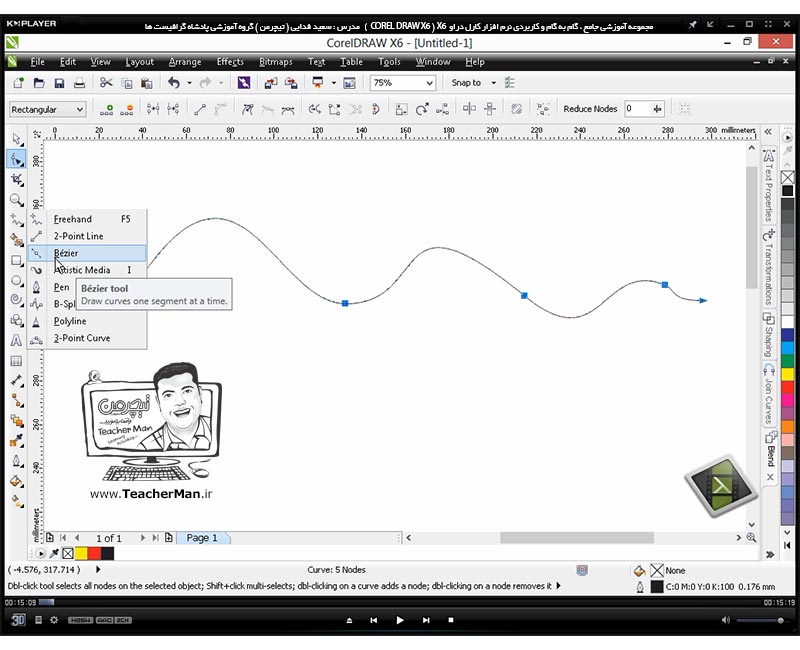The image size is (800, 650).
Task: Click the Delete nodes icon
Action: [127, 109]
